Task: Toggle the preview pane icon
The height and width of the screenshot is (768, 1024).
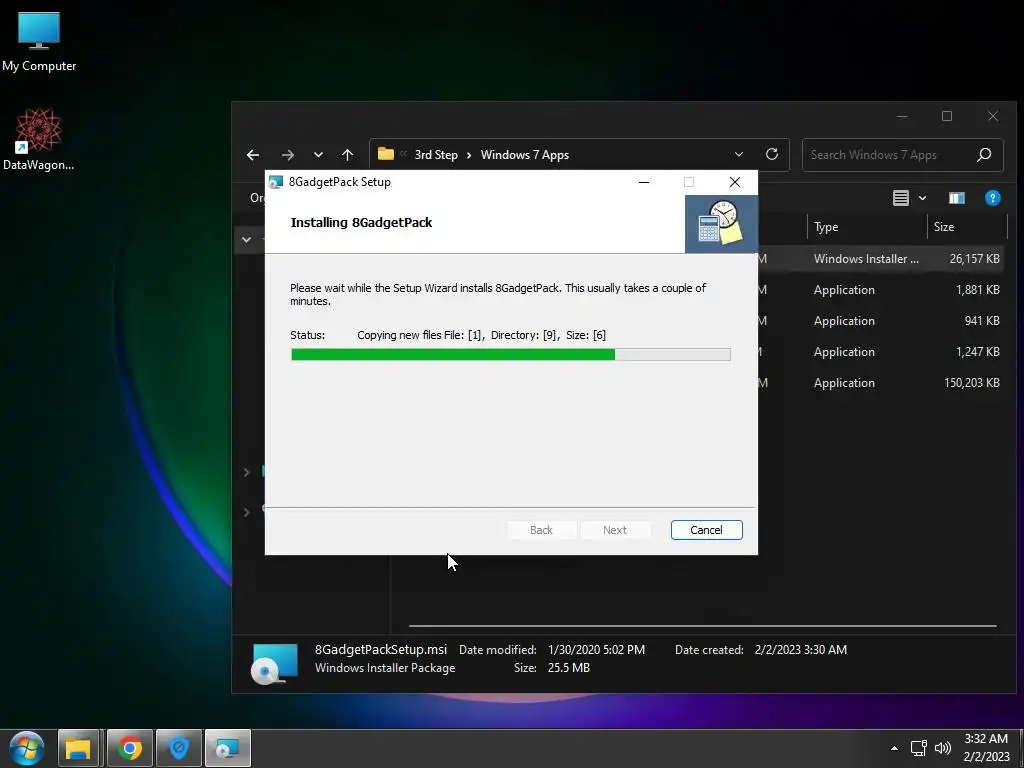Action: 957,198
